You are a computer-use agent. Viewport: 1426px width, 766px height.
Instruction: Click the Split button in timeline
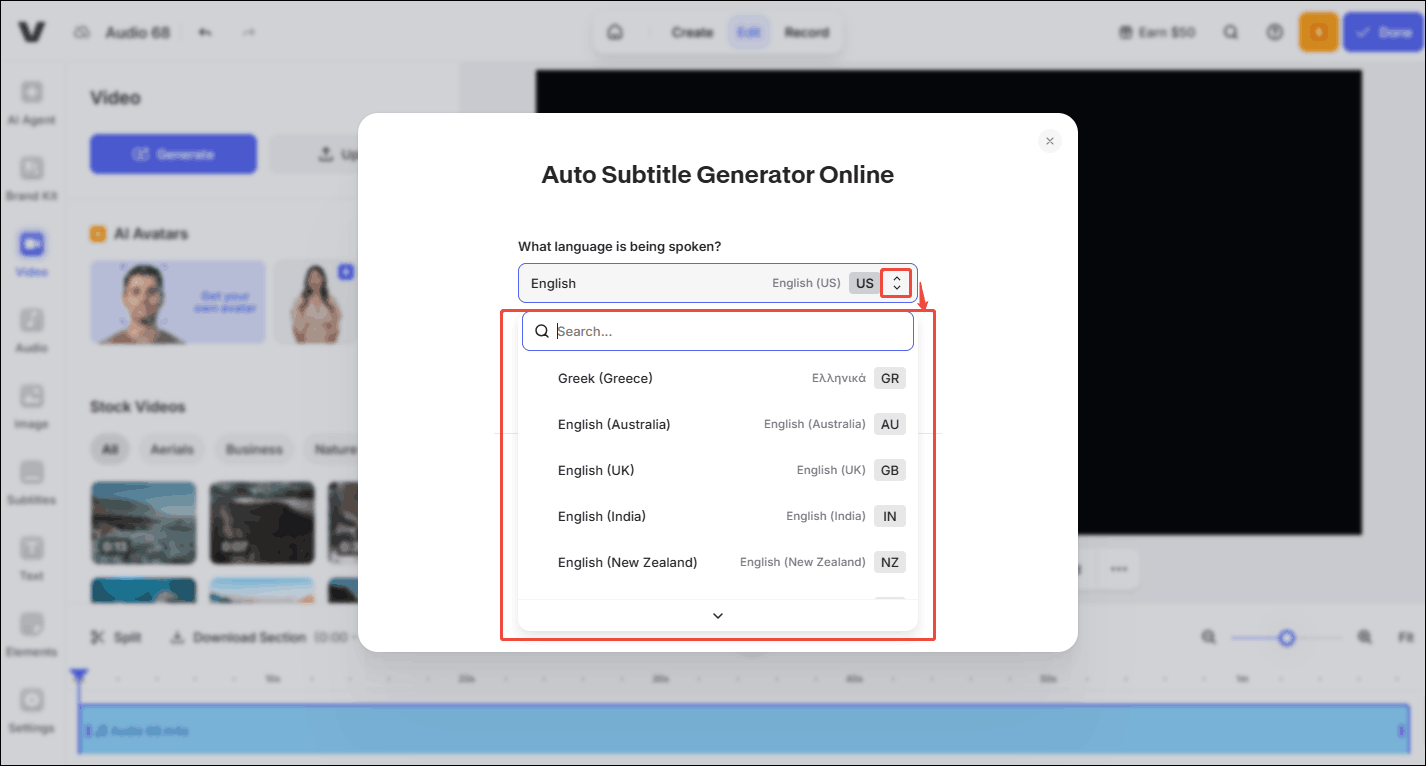point(115,637)
